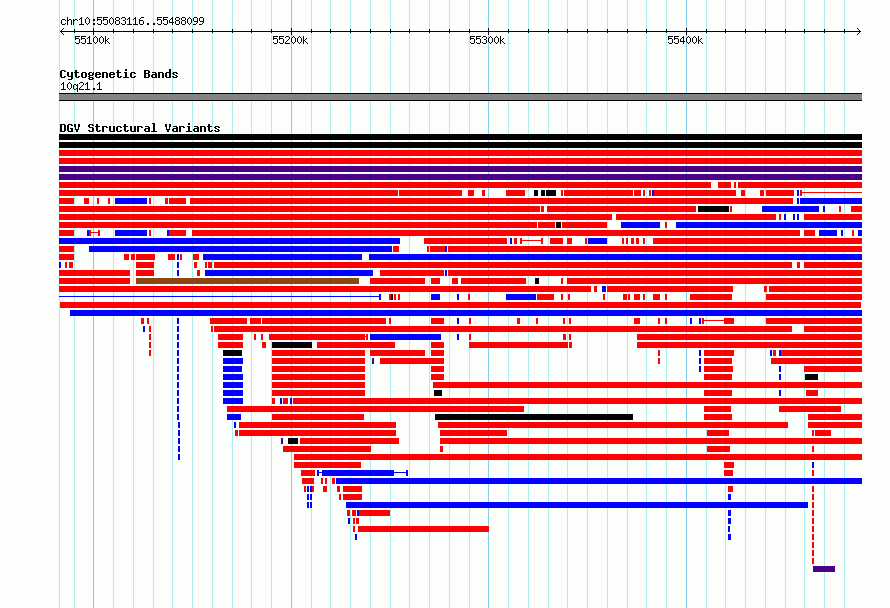Viewport: 890px width, 608px height.
Task: Click the right arrow on the coordinate ruler
Action: (x=859, y=32)
